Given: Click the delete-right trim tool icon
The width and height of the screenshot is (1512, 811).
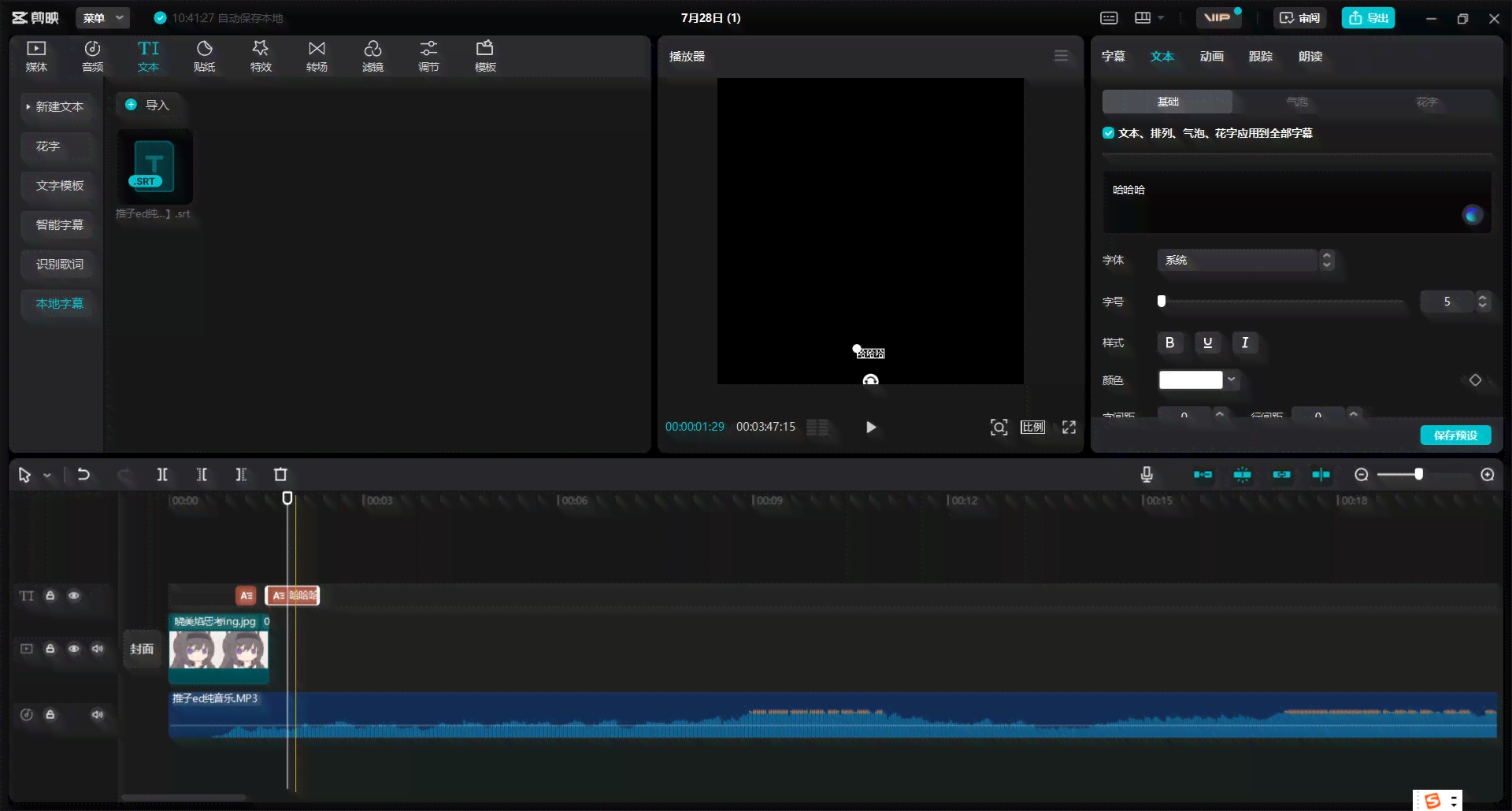Looking at the screenshot, I should tap(241, 474).
